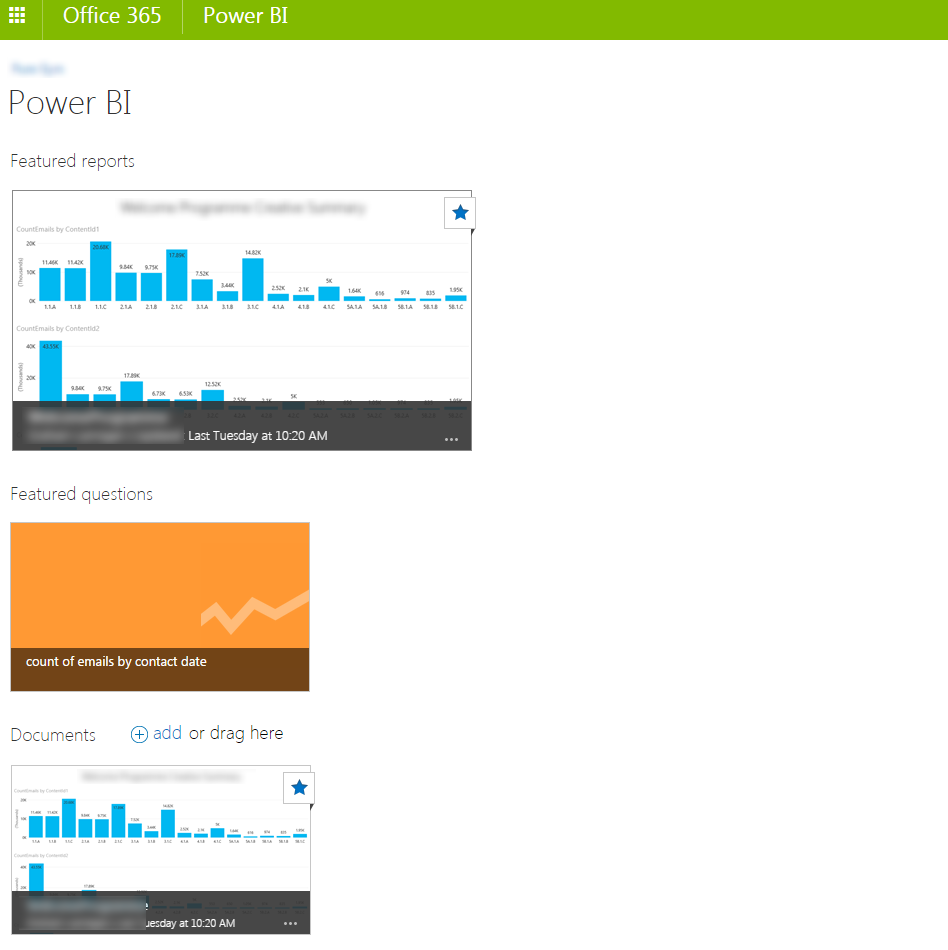Open the 'count of emails by contact date' question
The height and width of the screenshot is (950, 948).
pos(160,606)
